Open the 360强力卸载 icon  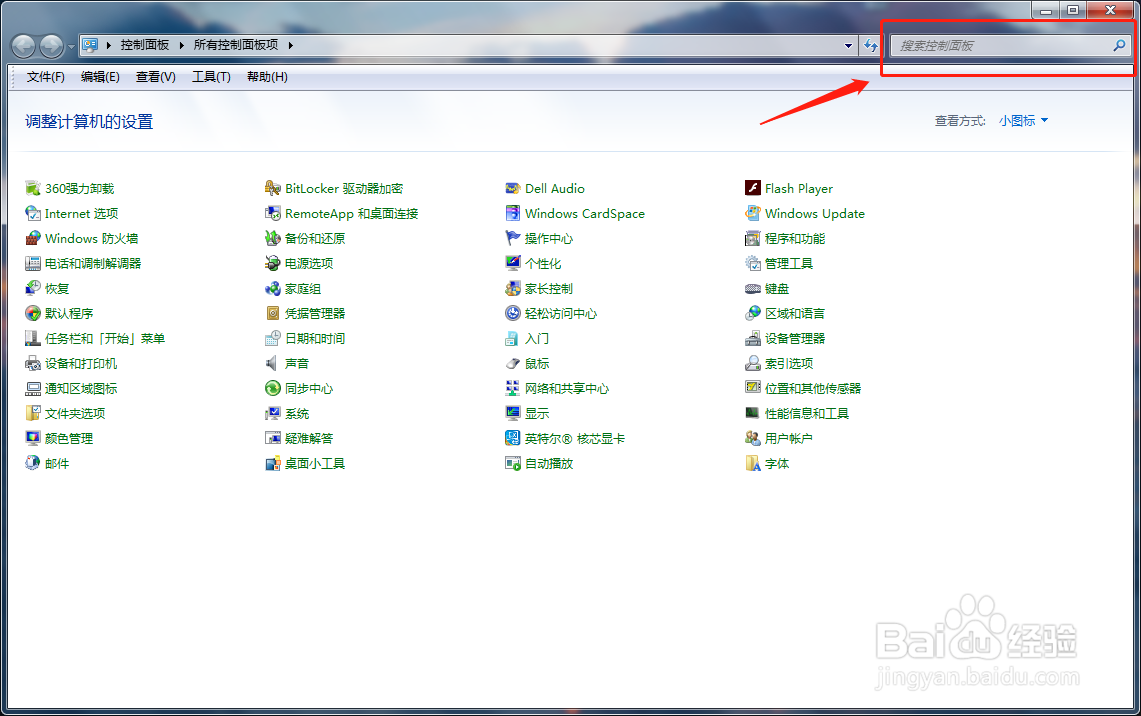33,188
